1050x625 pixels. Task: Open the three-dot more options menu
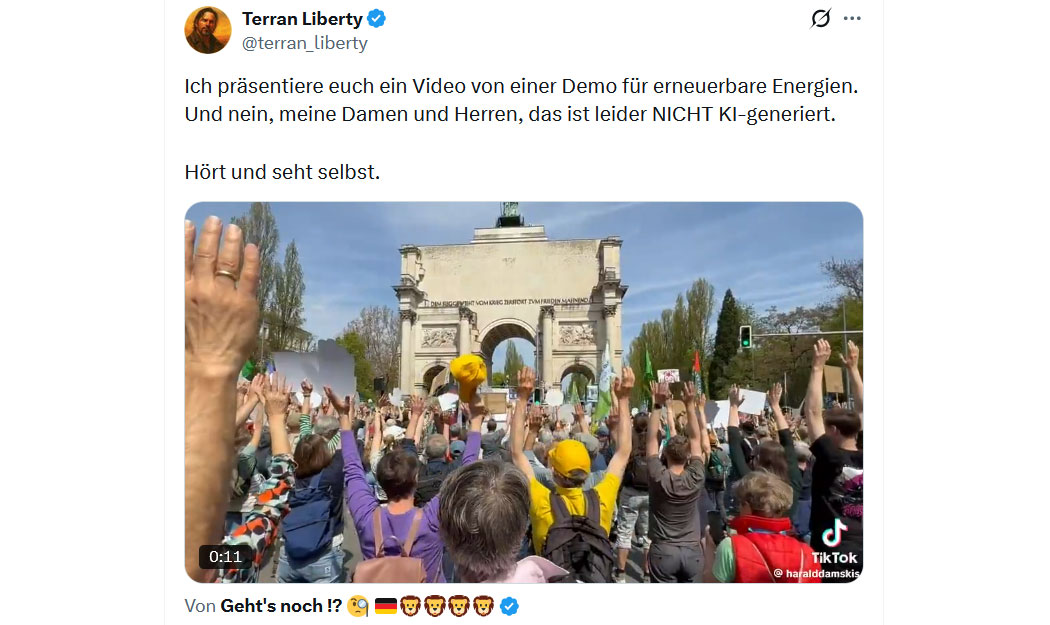pyautogui.click(x=852, y=18)
